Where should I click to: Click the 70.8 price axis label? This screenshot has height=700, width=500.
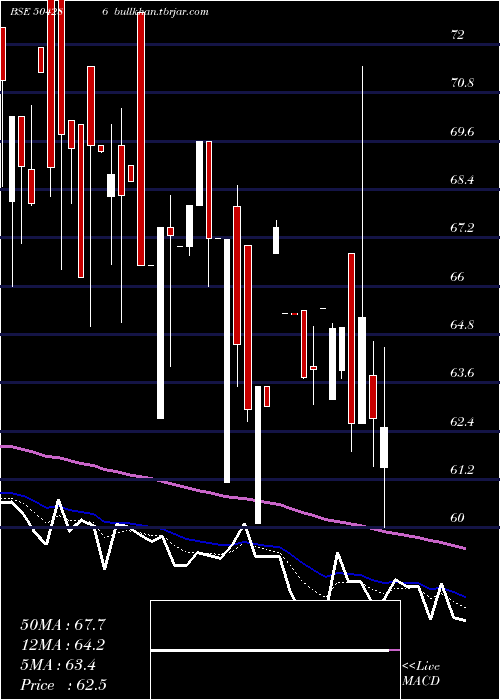coord(462,83)
